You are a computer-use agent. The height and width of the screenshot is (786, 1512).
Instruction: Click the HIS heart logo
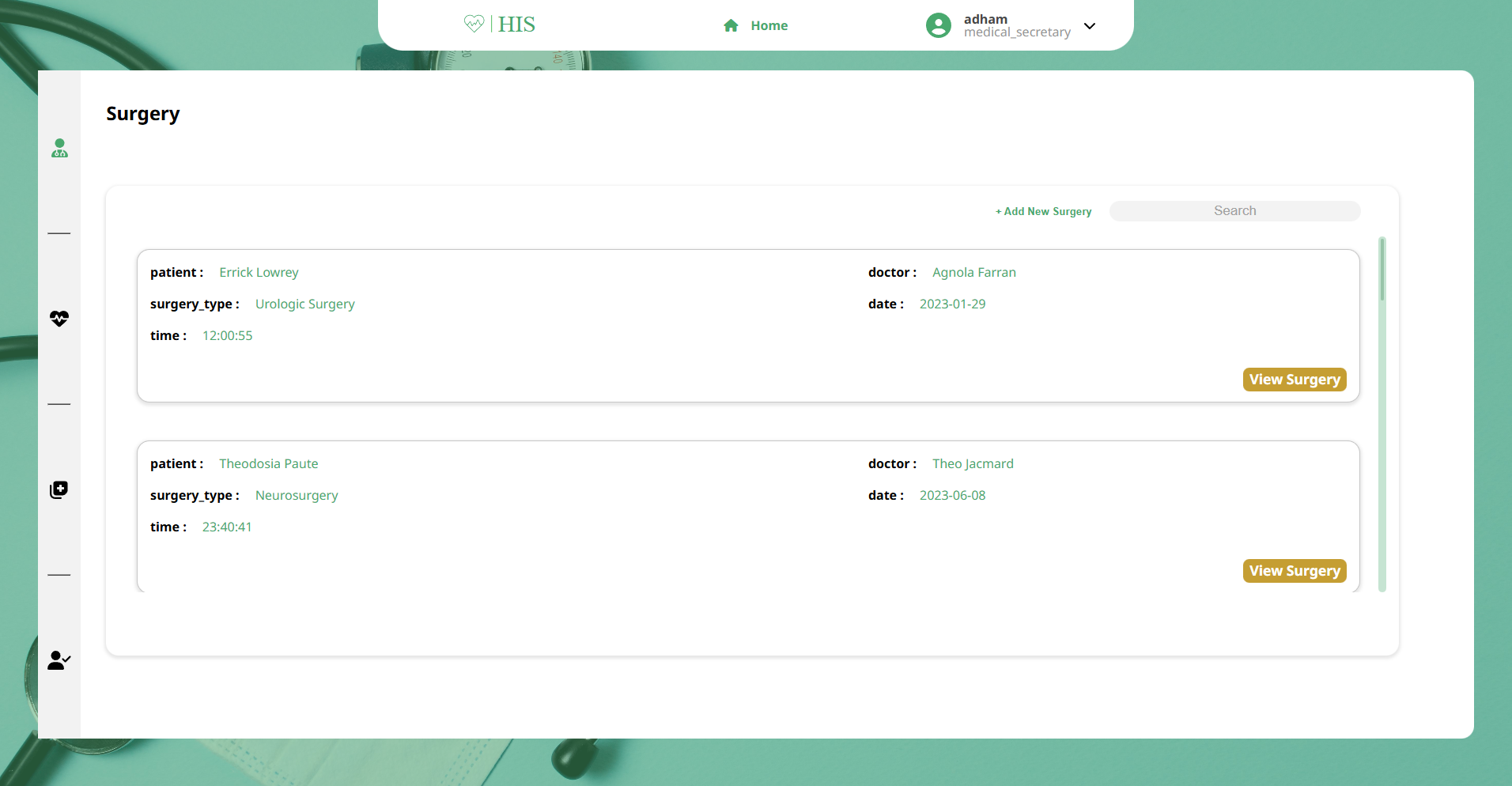(474, 24)
